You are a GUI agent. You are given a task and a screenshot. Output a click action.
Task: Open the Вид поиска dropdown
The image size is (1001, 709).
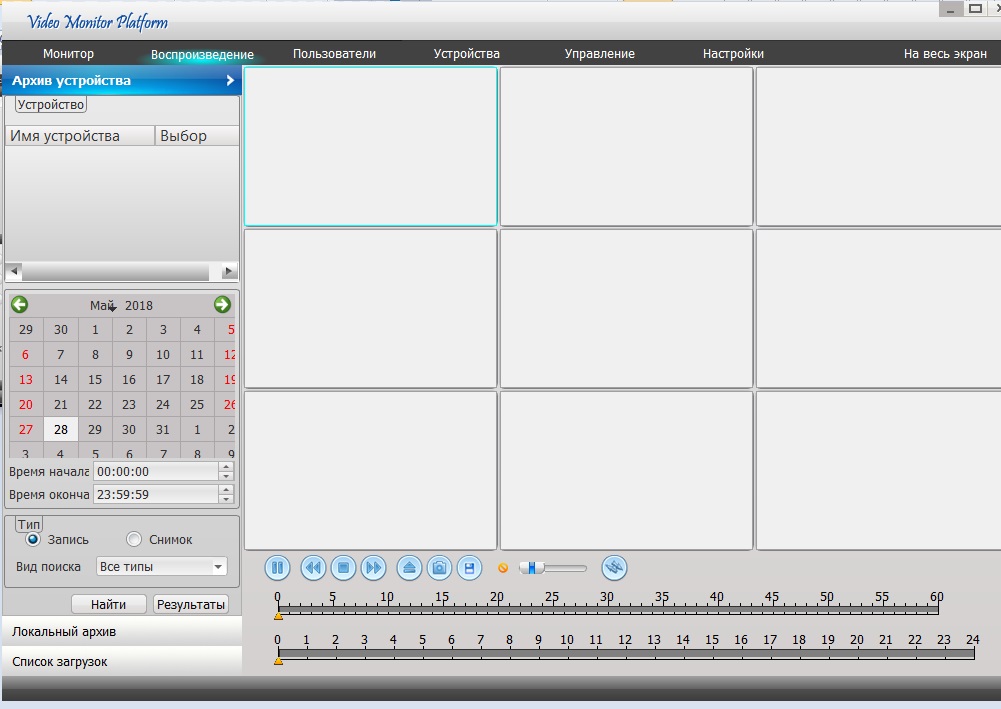pos(162,567)
